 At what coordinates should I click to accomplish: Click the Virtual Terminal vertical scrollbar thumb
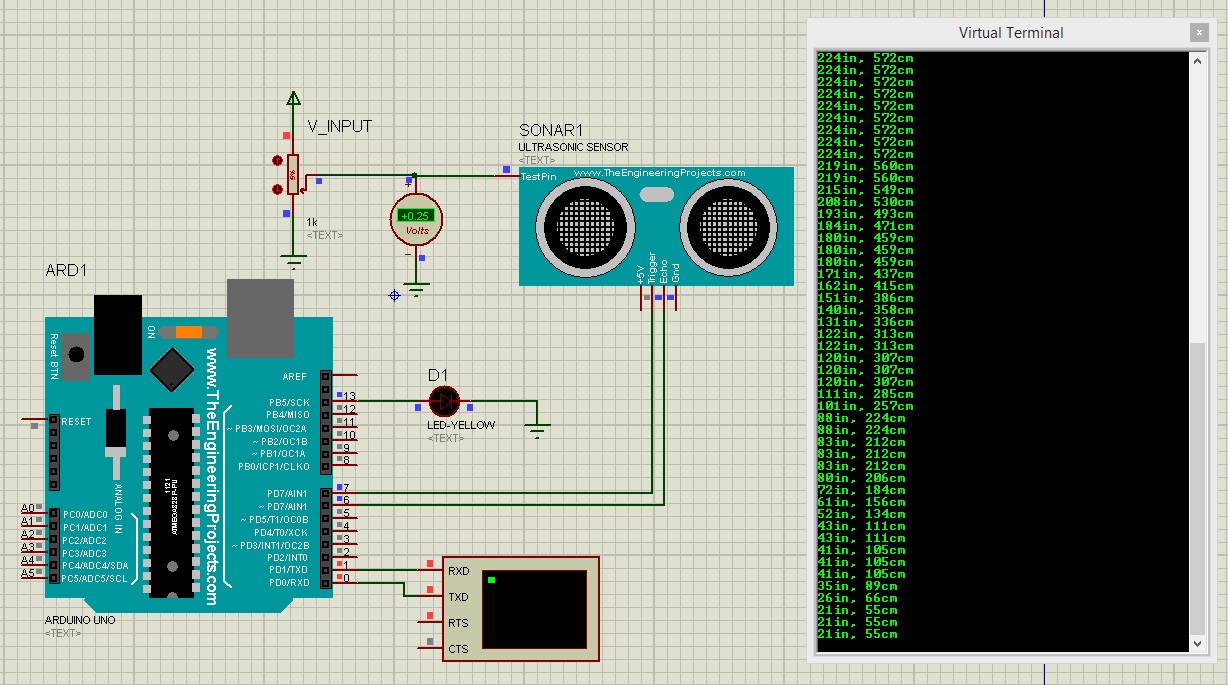click(x=1197, y=489)
